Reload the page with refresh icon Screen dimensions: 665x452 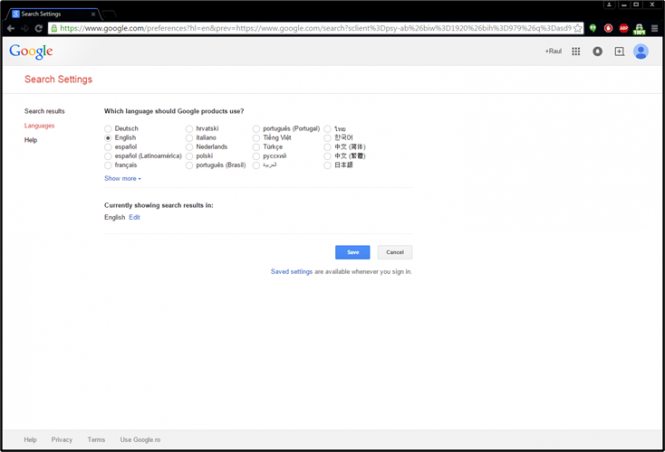(x=39, y=28)
